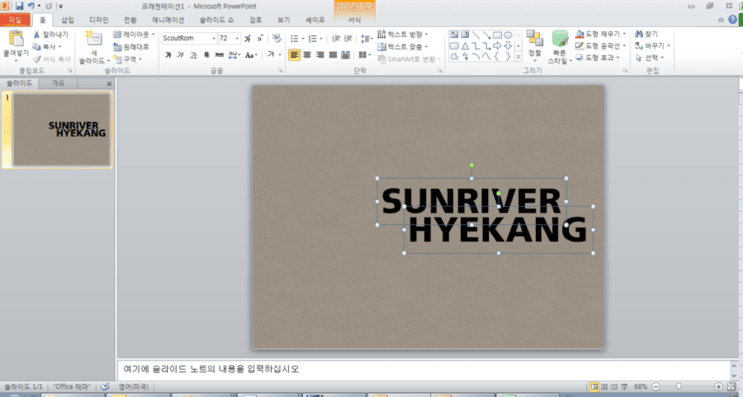Expand Shape Fill (도형 채우기) dropdown arrow

tap(624, 34)
